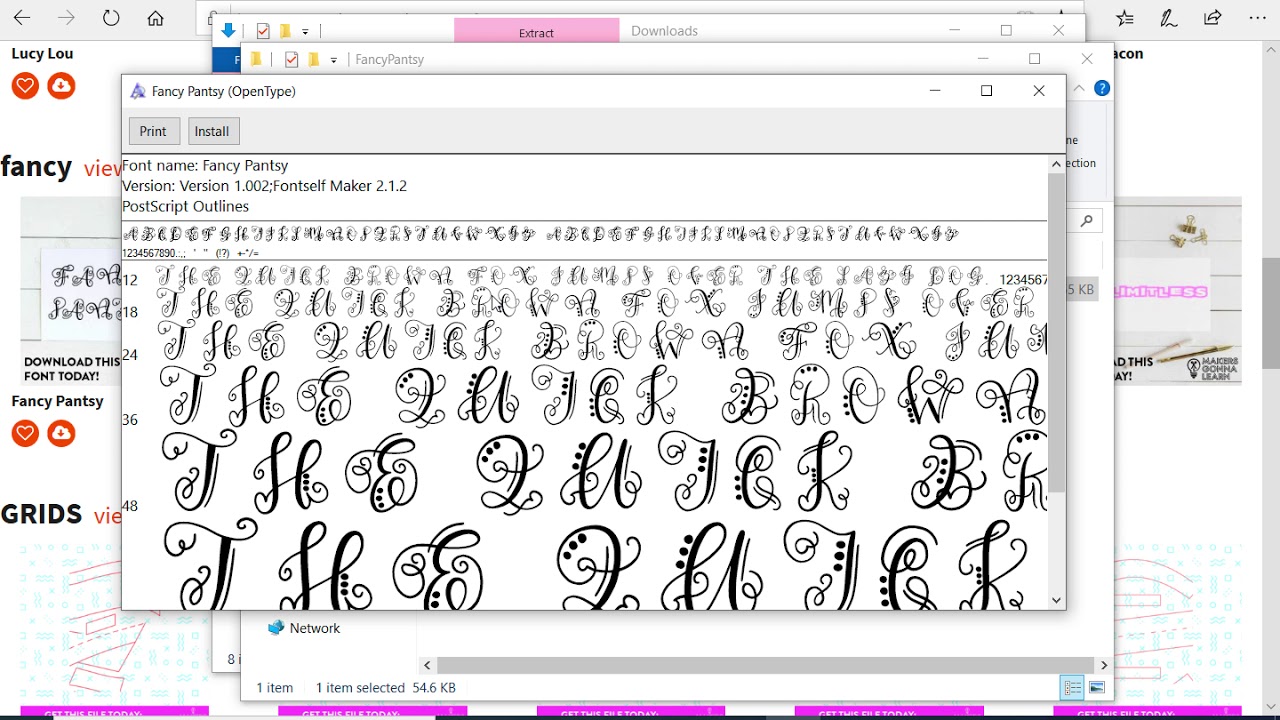Click the Fancy Pantsy title link on webpage
This screenshot has height=720, width=1280.
tap(57, 401)
